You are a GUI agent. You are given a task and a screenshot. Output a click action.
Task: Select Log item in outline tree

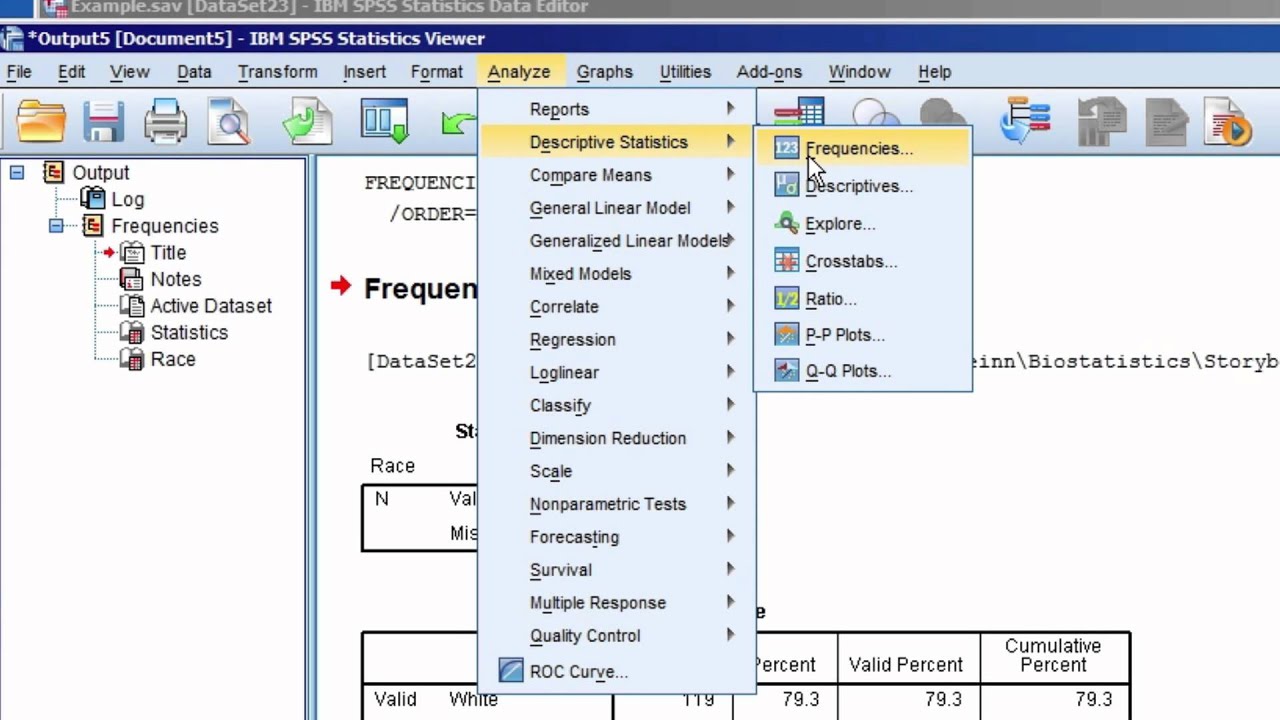pyautogui.click(x=127, y=199)
